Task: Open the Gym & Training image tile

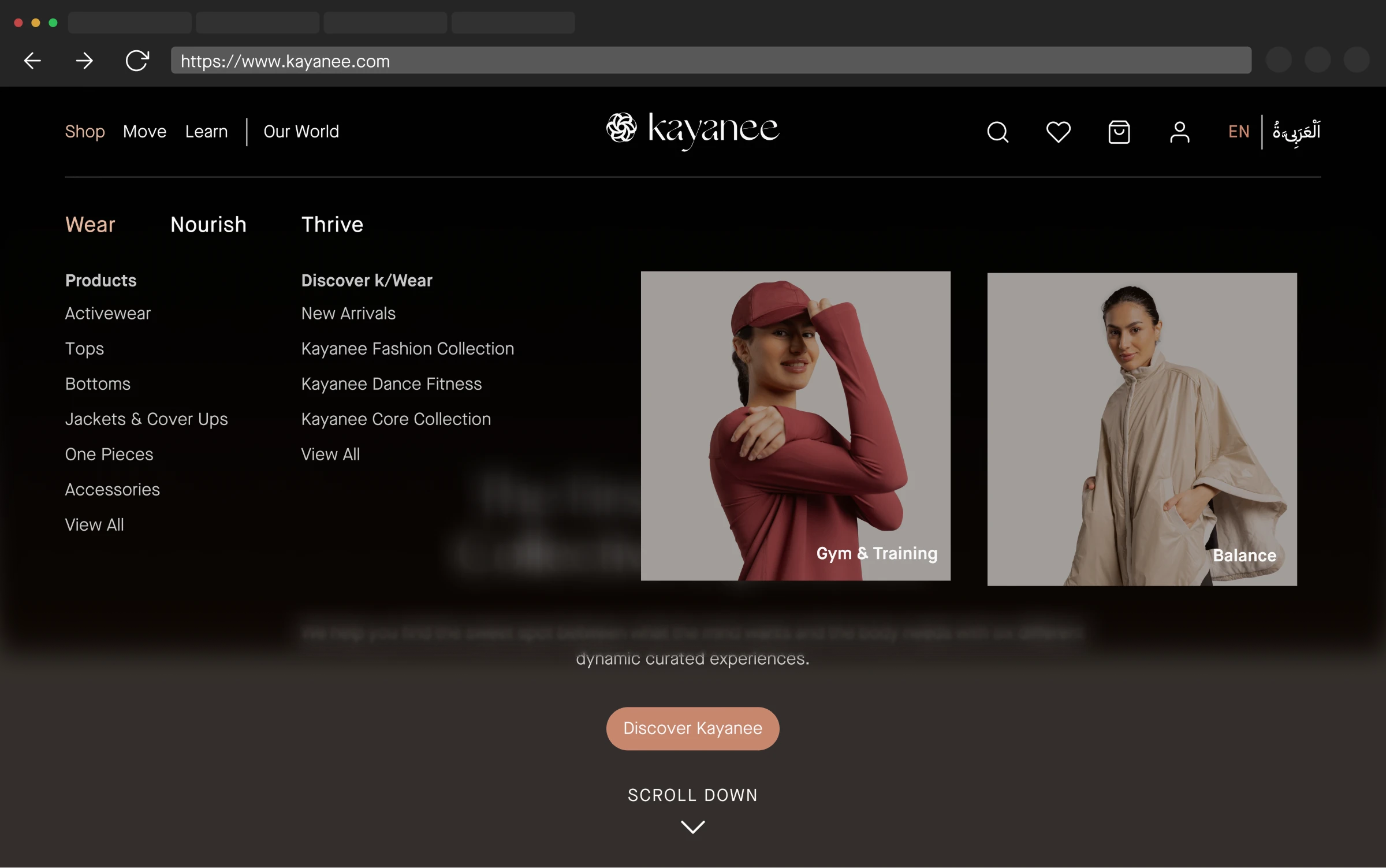Action: [x=795, y=426]
